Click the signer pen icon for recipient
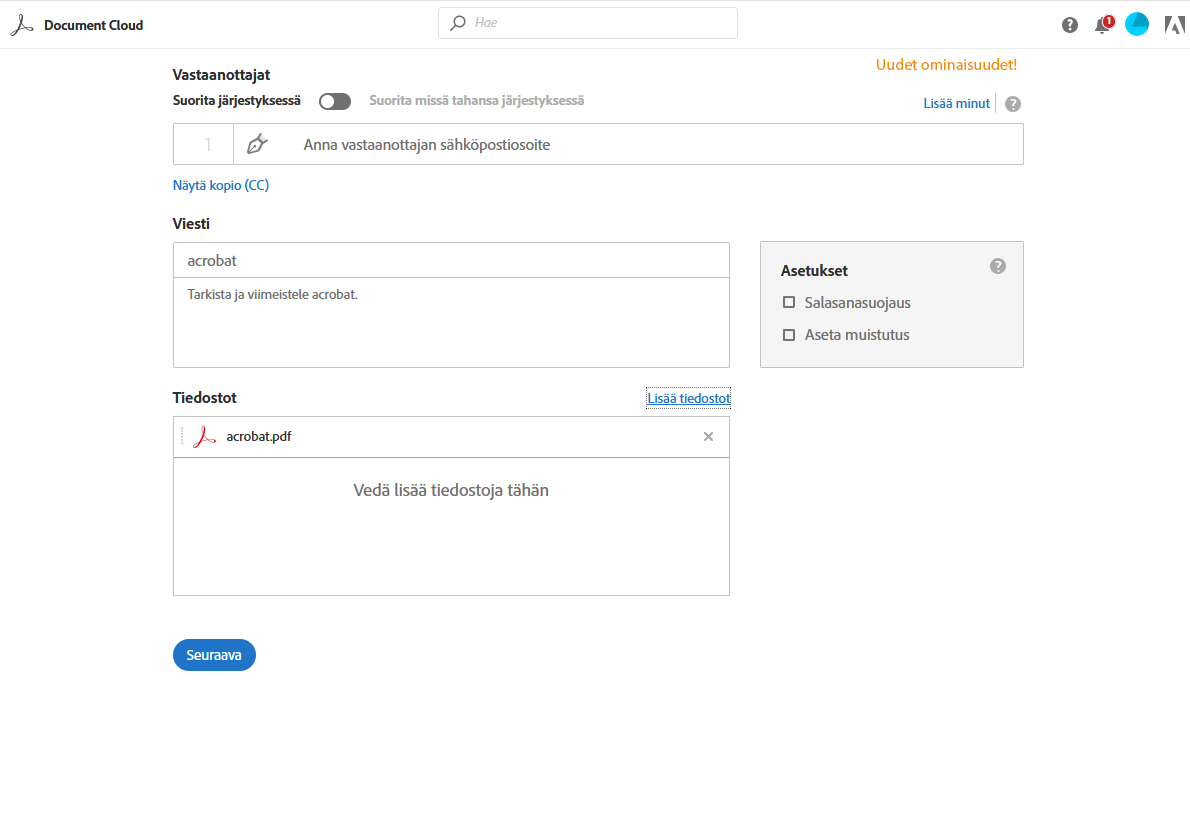Viewport: 1190px width, 825px height. click(x=257, y=144)
